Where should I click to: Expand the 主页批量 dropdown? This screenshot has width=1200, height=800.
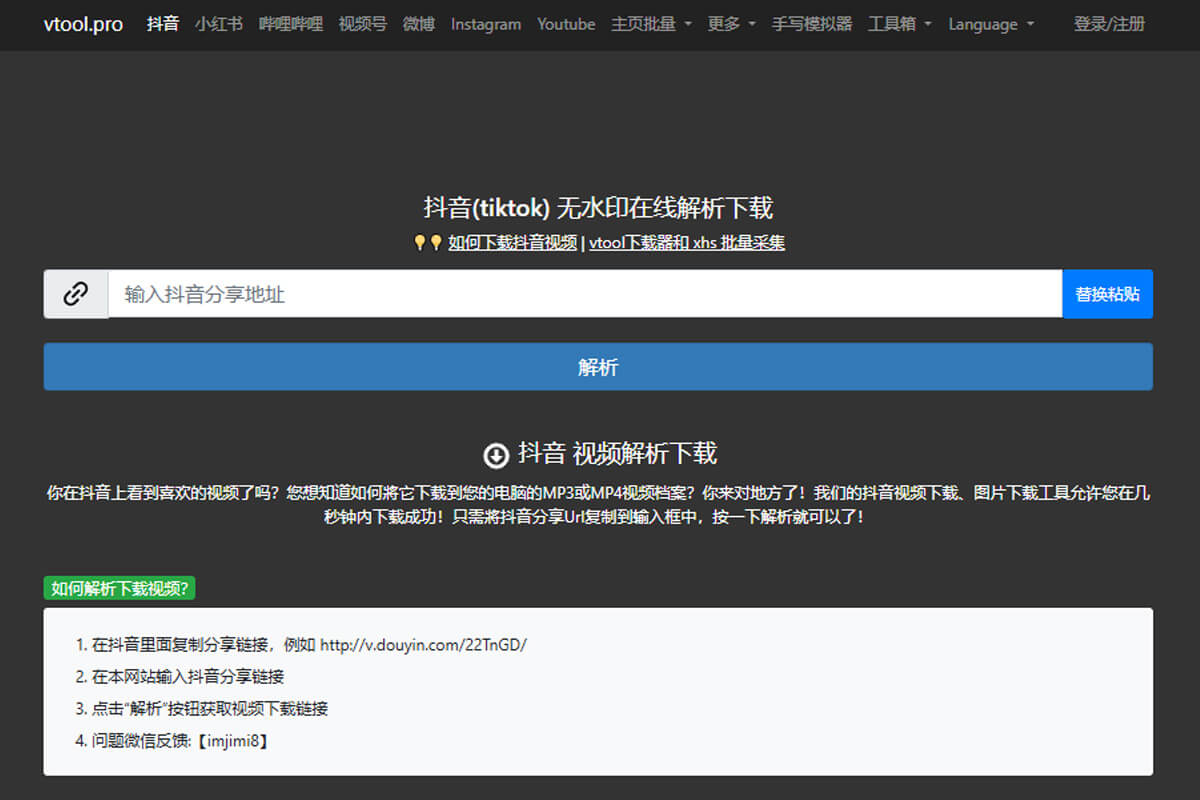(651, 24)
